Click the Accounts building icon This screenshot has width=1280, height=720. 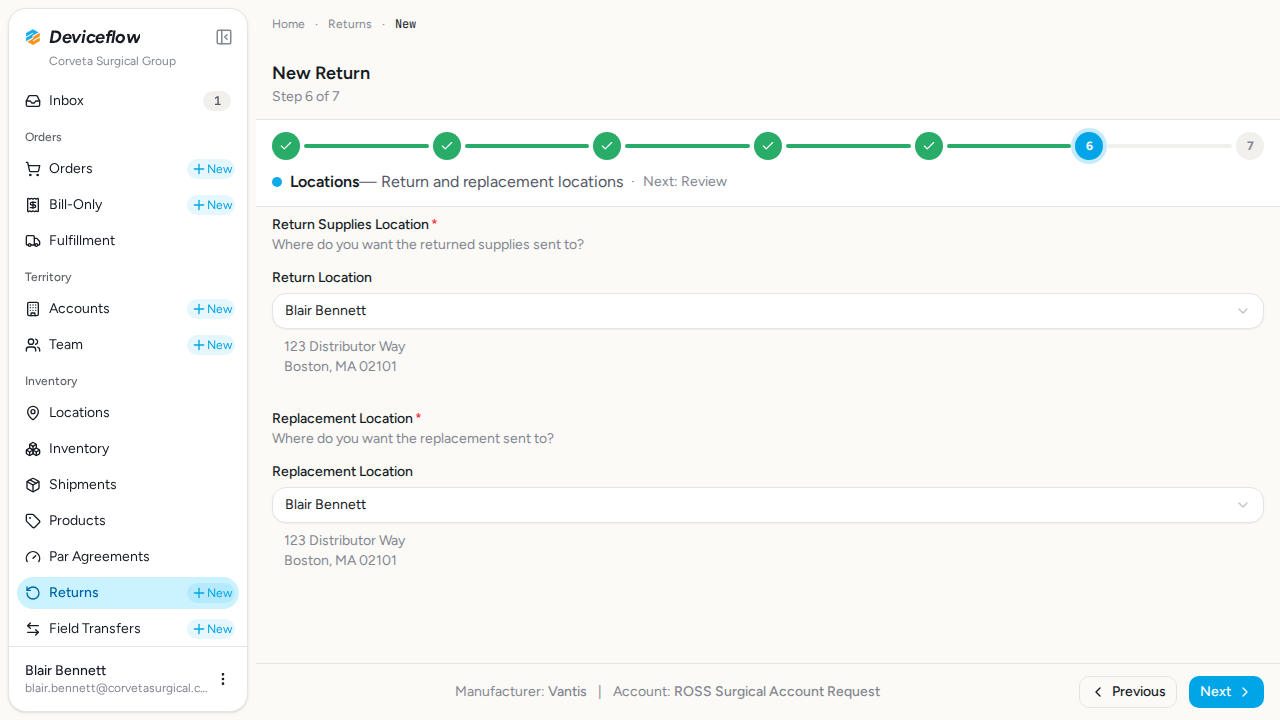pyautogui.click(x=33, y=309)
